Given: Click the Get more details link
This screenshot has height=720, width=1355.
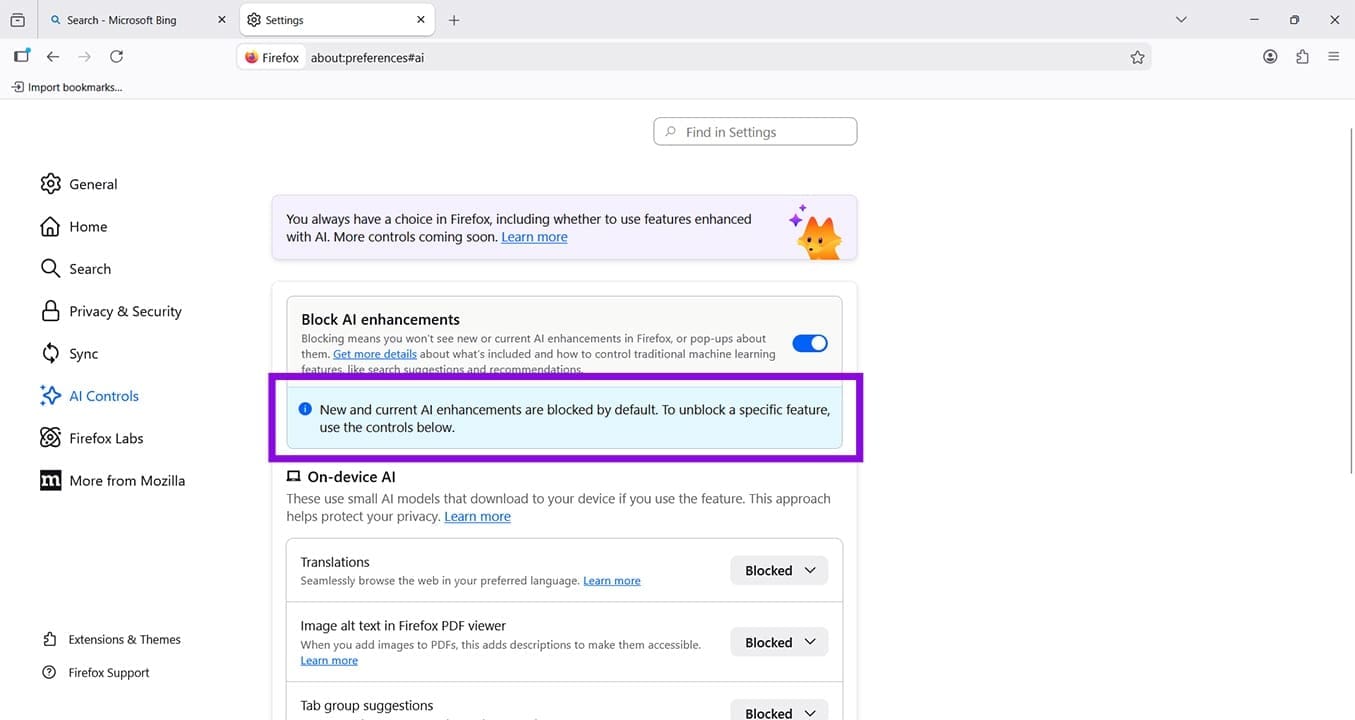Looking at the screenshot, I should pos(375,354).
